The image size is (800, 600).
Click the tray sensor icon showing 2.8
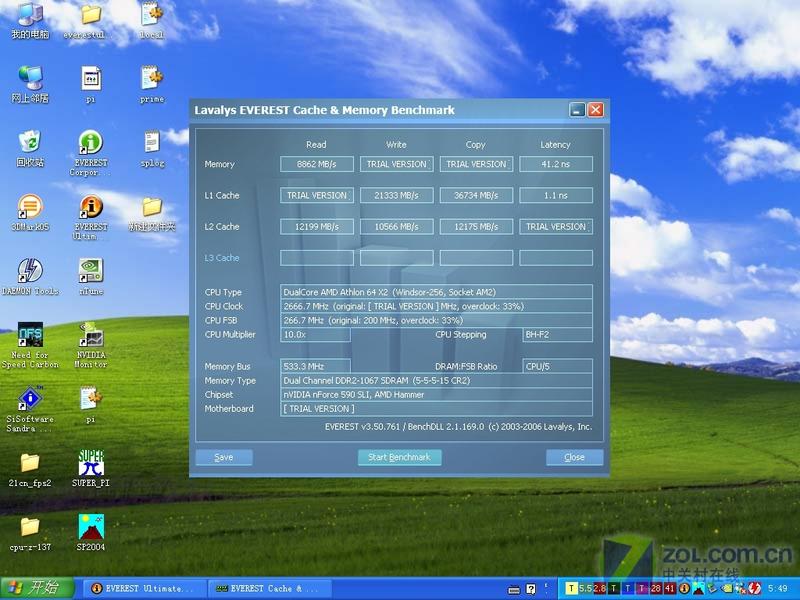point(599,588)
